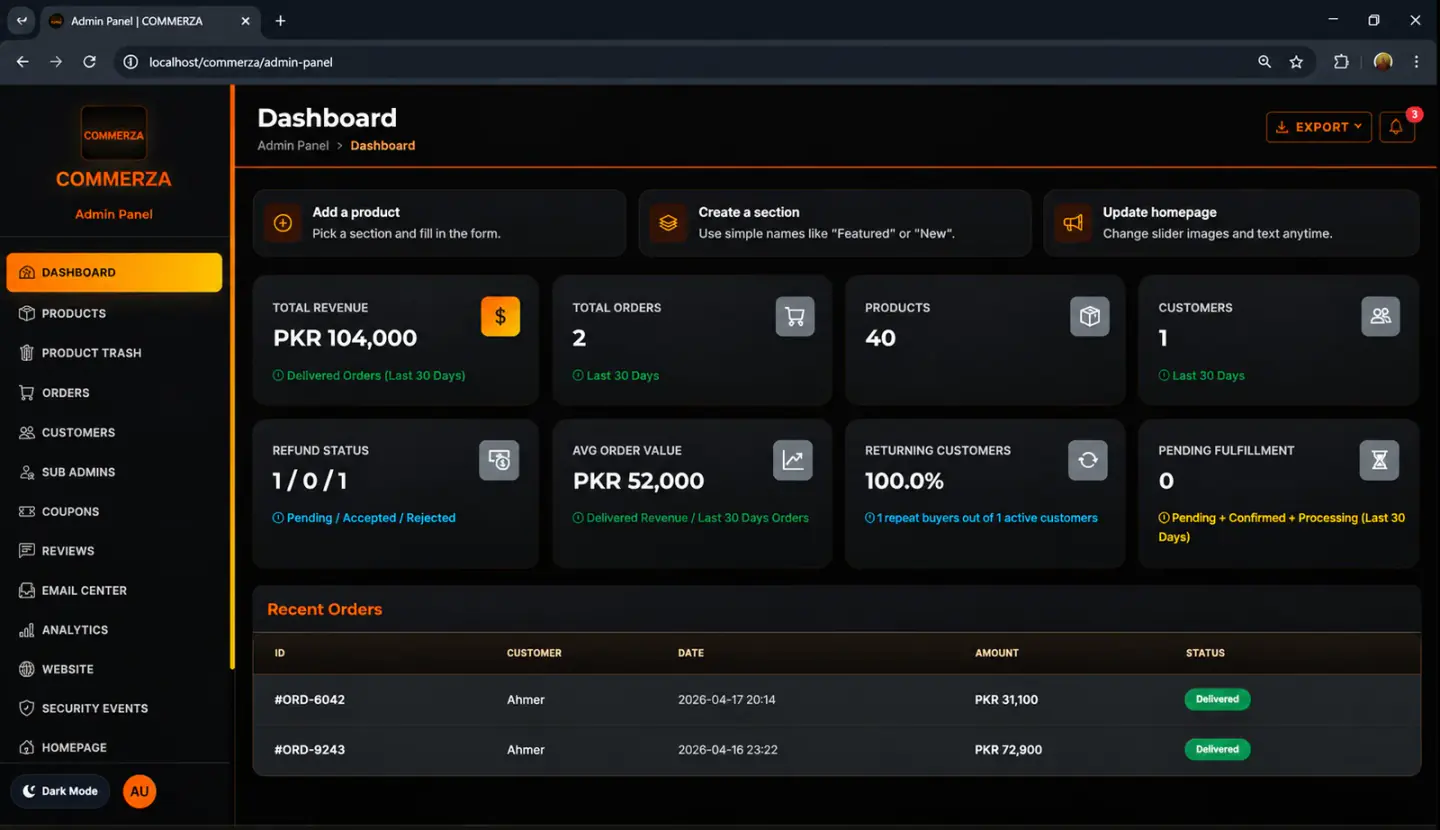Toggle Dark Mode switch

click(60, 791)
